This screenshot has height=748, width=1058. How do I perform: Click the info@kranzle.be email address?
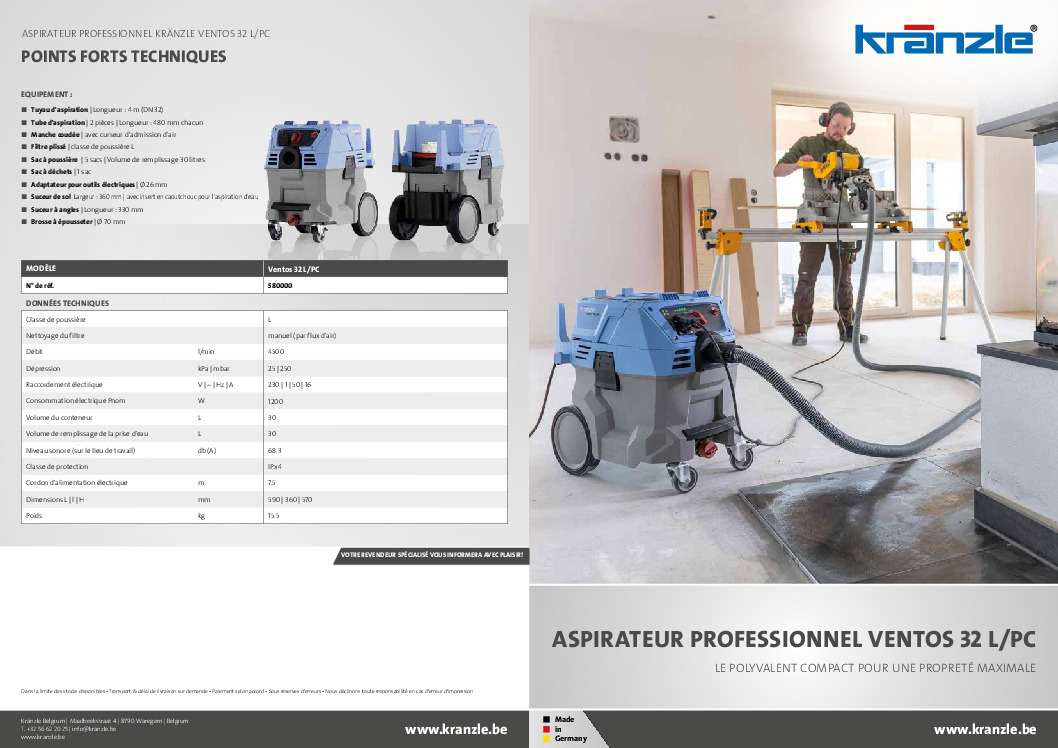94,729
